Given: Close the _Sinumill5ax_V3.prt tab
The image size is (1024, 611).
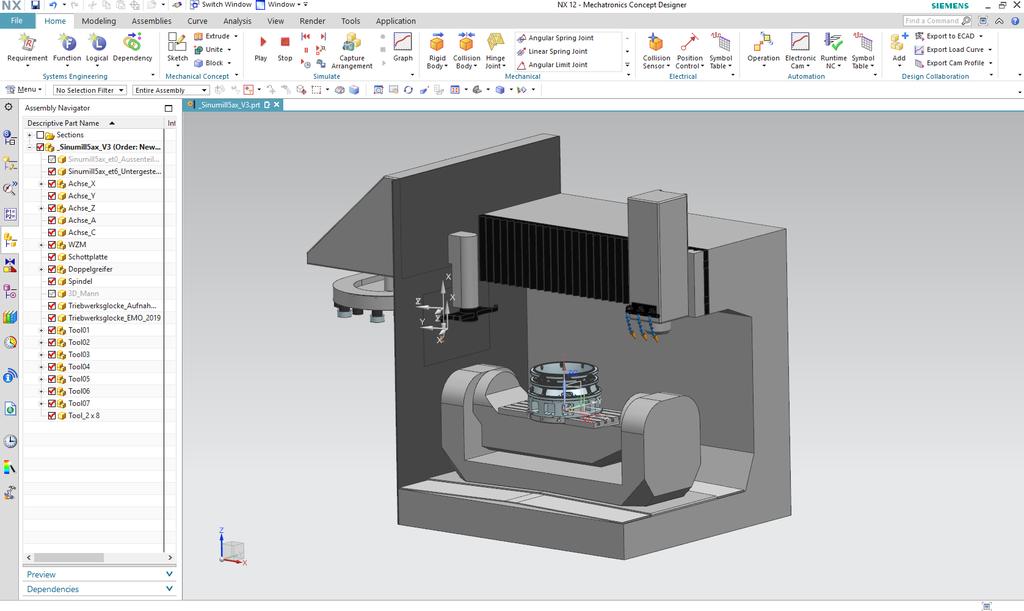Looking at the screenshot, I should tap(277, 104).
